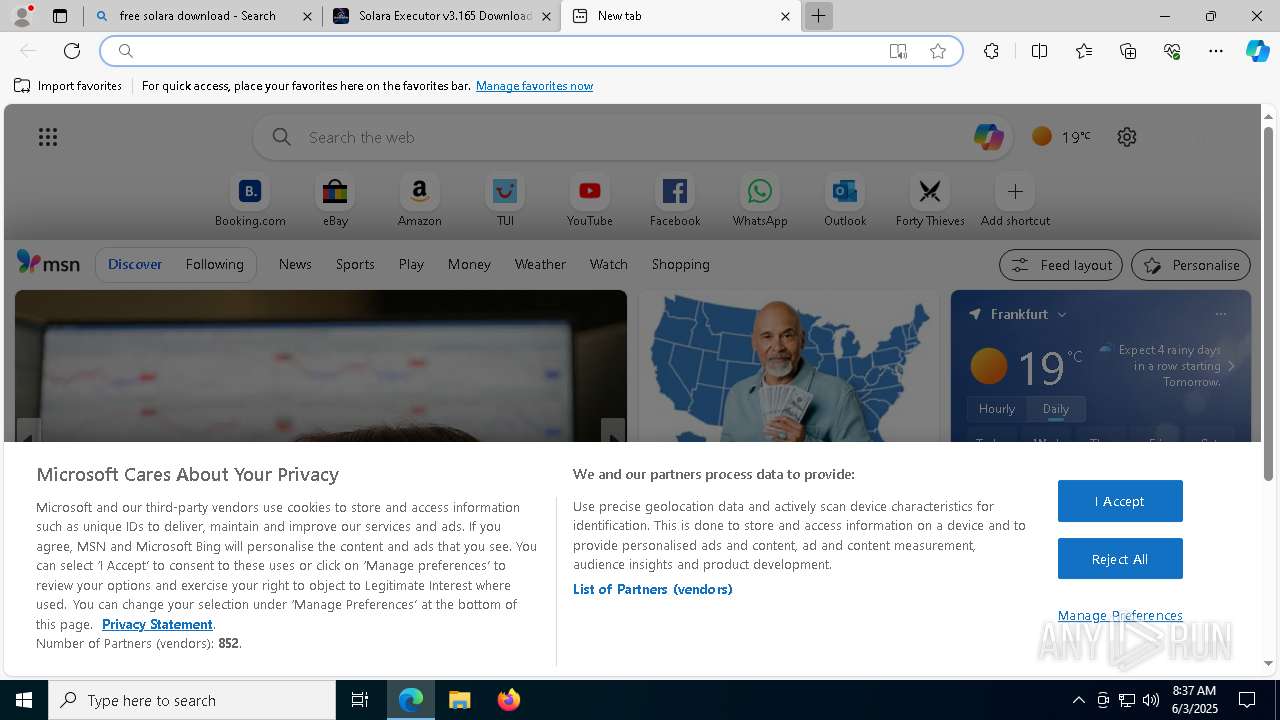Open the immersive reader icon in address bar

[898, 51]
